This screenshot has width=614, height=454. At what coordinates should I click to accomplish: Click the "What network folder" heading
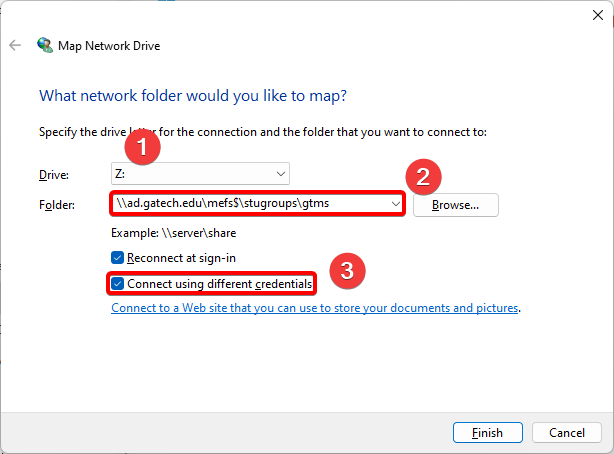pos(192,96)
